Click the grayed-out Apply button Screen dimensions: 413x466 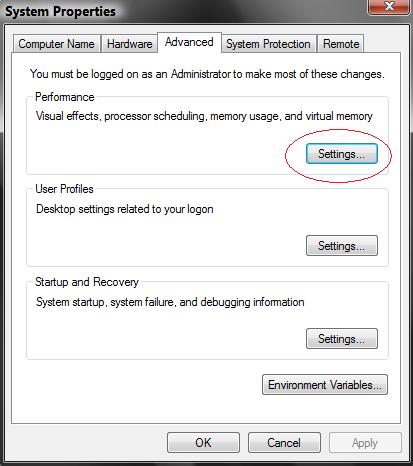(365, 443)
